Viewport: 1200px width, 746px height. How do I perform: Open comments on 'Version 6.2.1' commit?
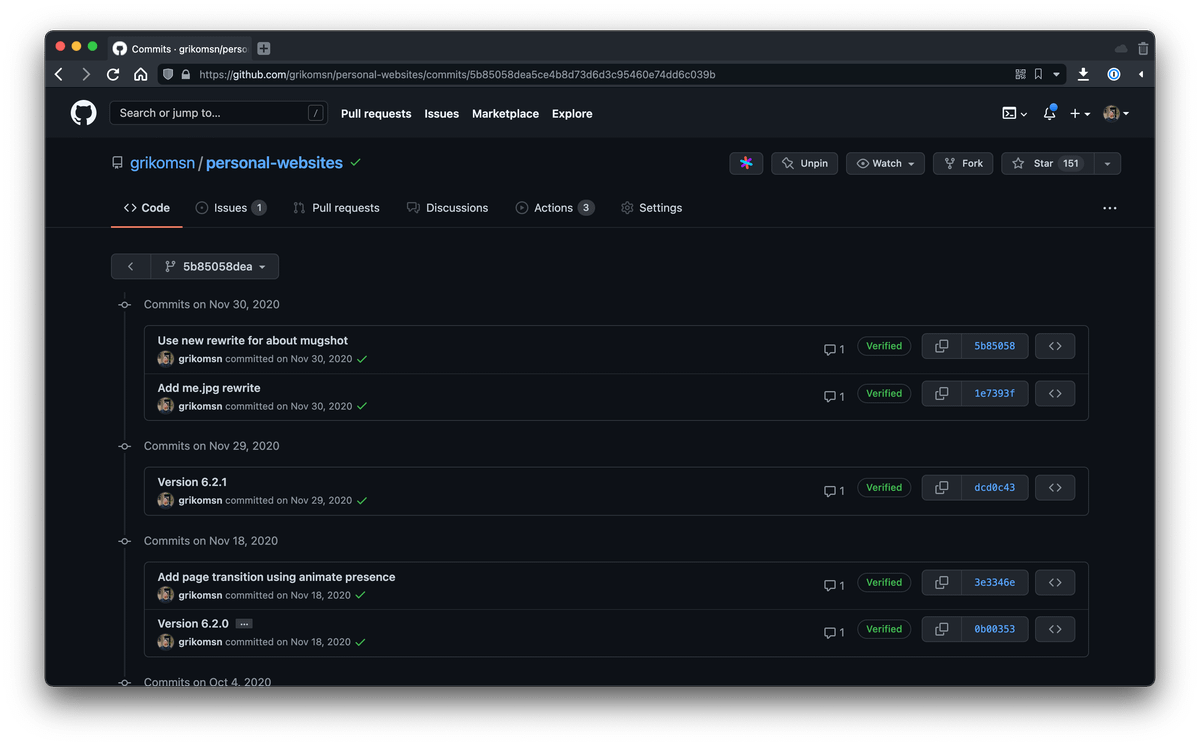(x=834, y=491)
